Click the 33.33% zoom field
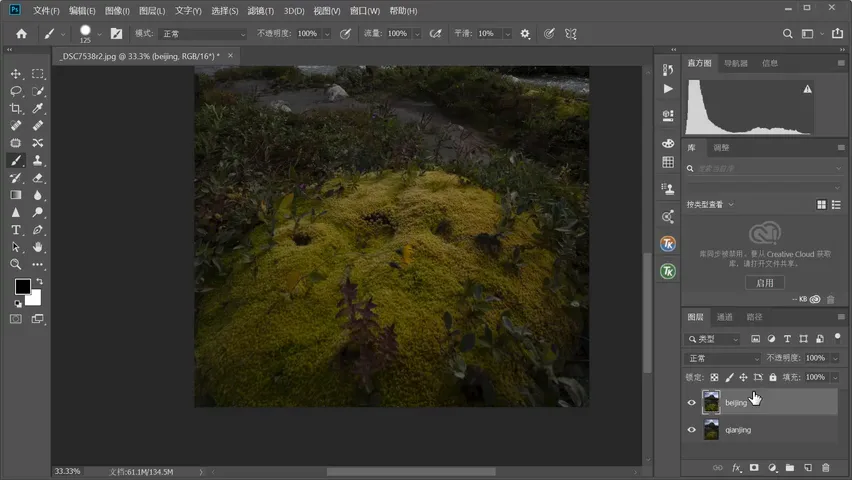 [68, 471]
